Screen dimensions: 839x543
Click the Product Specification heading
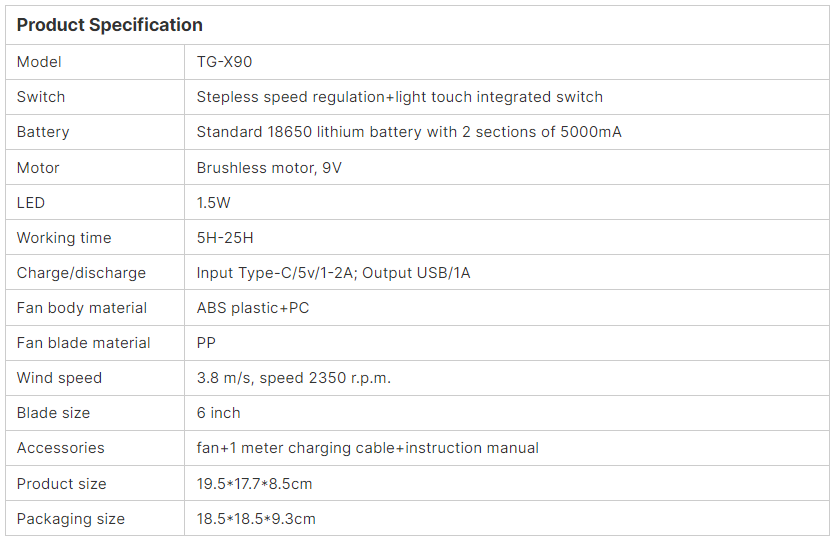pyautogui.click(x=110, y=25)
